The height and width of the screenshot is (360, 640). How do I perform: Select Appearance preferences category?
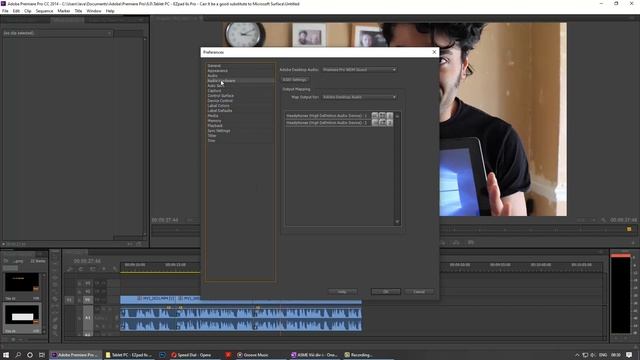point(218,71)
